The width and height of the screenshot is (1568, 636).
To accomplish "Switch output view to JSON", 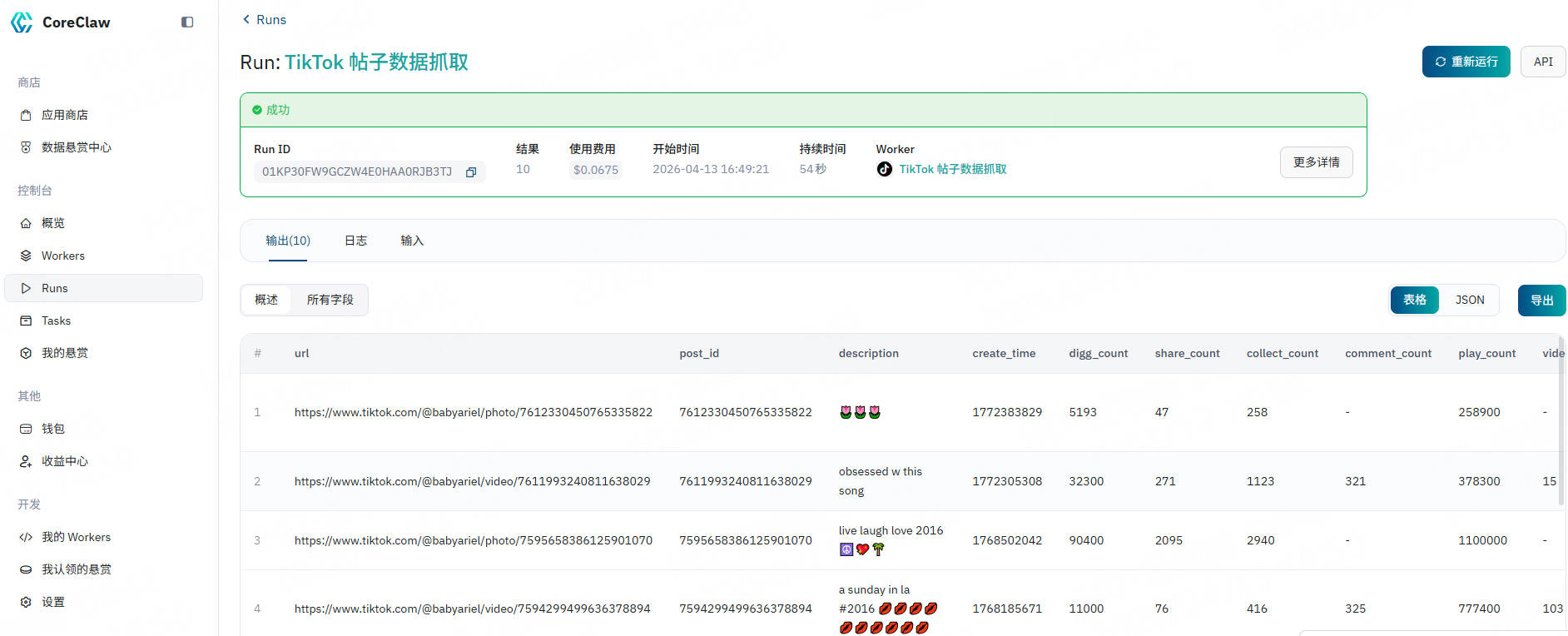I will pos(1469,300).
